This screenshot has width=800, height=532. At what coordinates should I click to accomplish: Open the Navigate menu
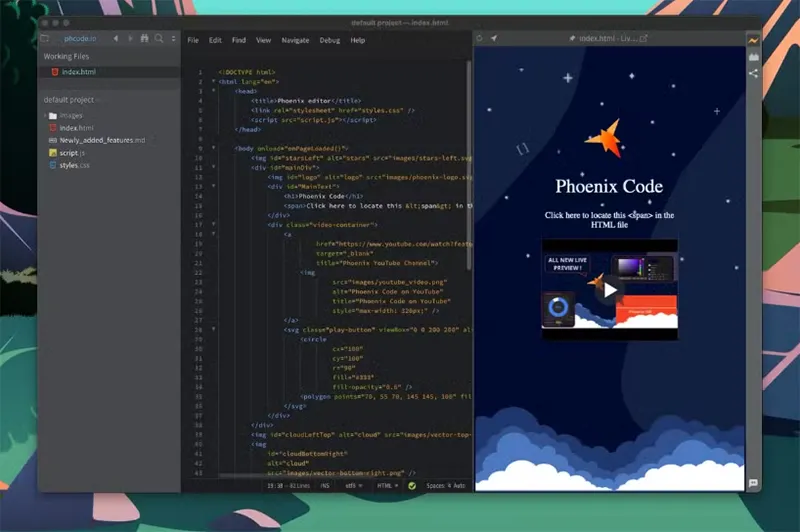tap(295, 40)
